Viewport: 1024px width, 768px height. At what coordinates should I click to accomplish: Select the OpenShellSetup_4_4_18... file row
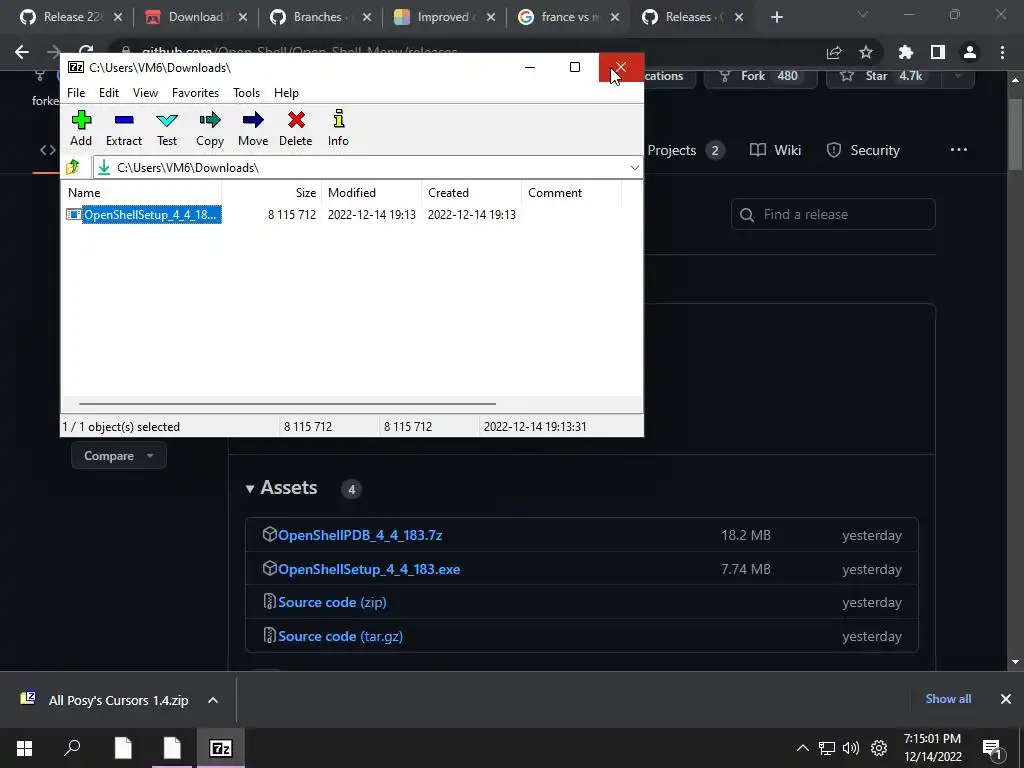(x=144, y=214)
